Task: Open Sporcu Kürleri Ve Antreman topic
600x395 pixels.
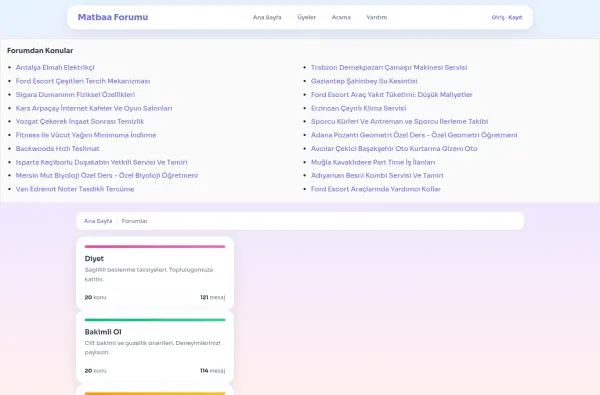Action: [x=399, y=121]
